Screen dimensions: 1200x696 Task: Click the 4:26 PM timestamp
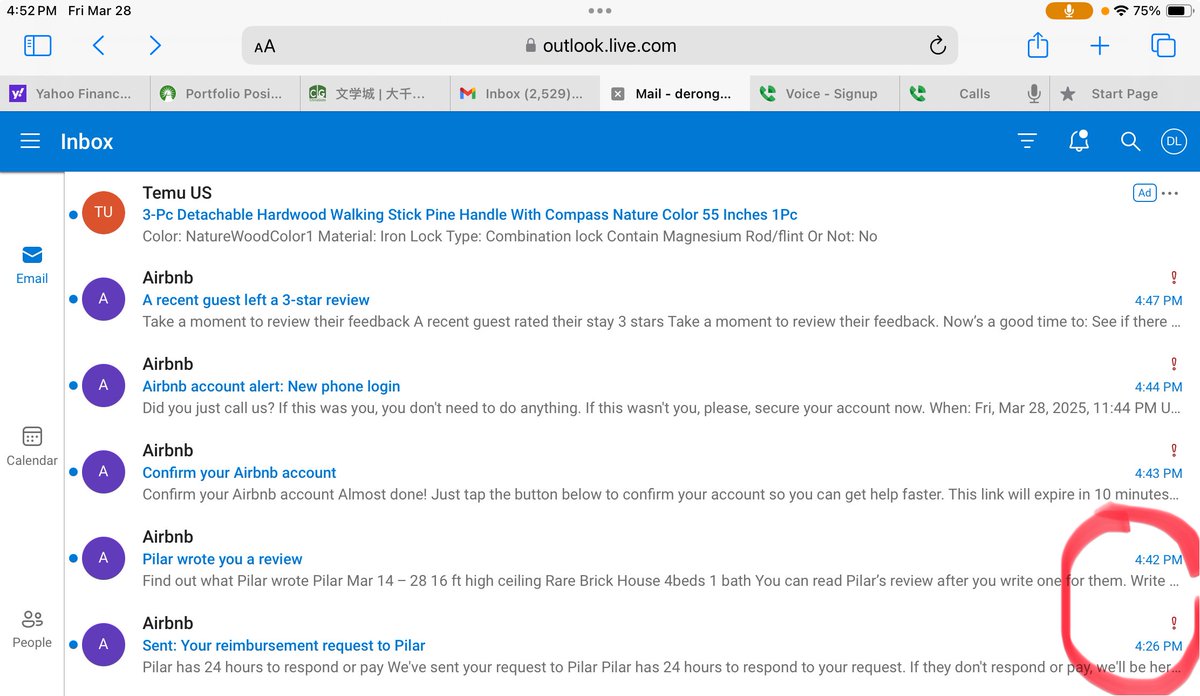click(x=1158, y=646)
